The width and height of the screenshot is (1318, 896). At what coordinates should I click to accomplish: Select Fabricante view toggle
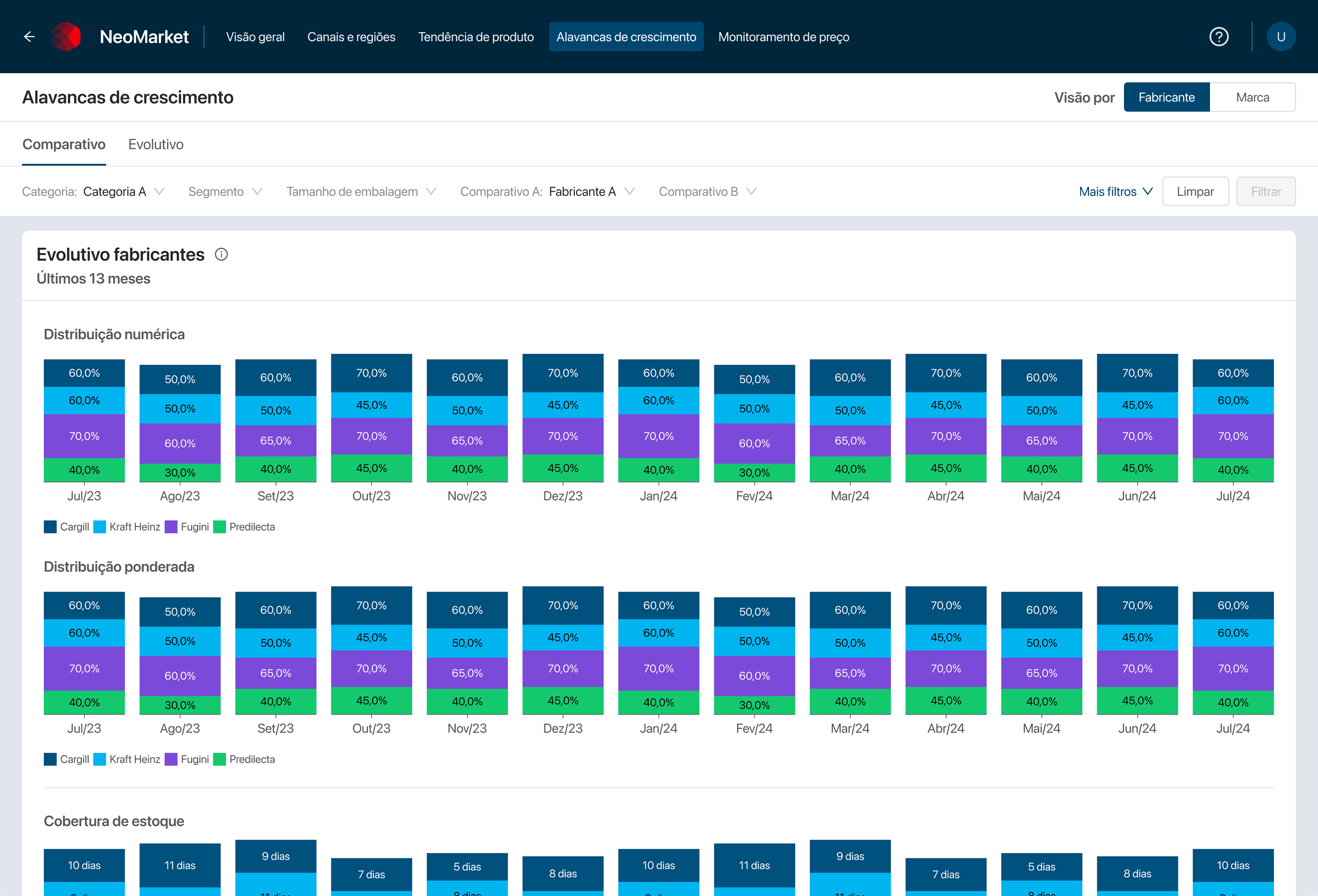[1167, 97]
